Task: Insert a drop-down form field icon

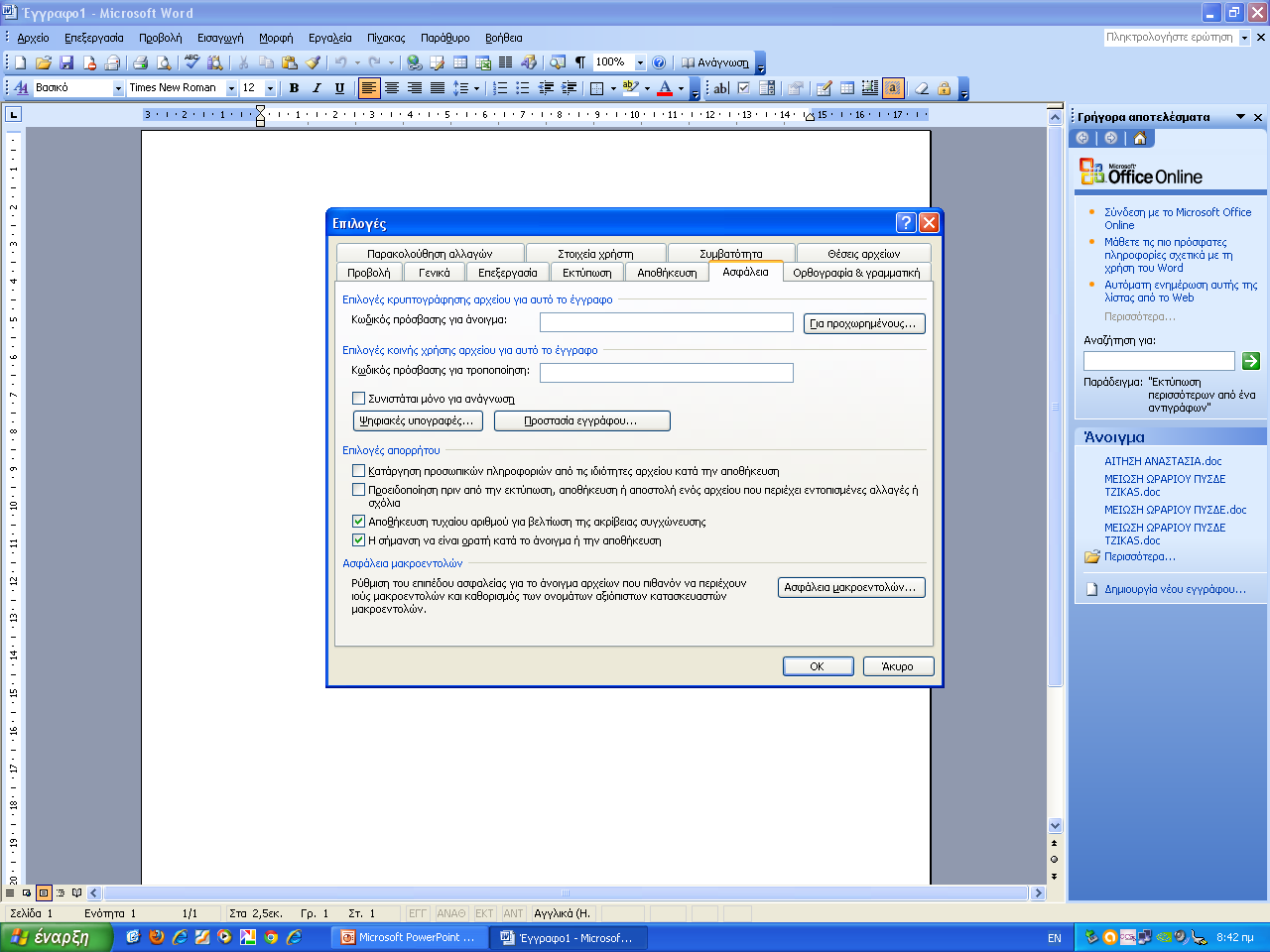Action: pyautogui.click(x=767, y=88)
